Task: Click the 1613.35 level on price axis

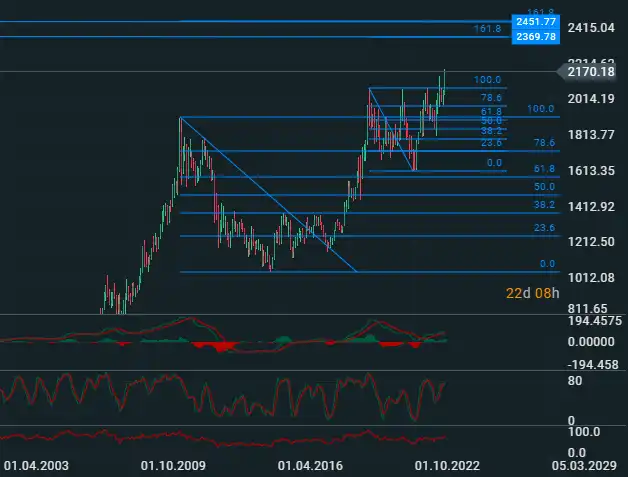Action: pos(588,171)
